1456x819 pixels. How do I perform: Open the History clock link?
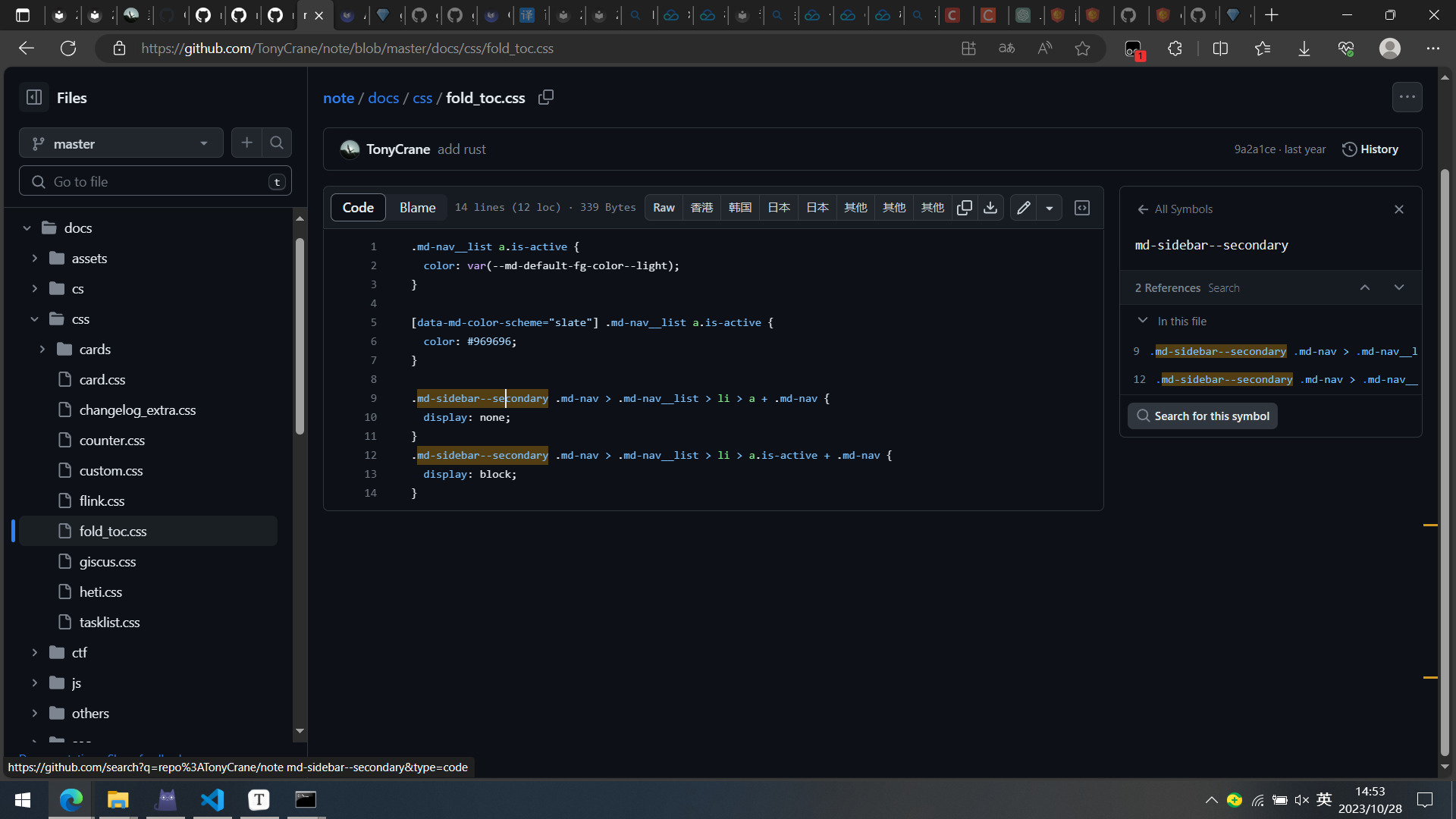coord(1370,149)
